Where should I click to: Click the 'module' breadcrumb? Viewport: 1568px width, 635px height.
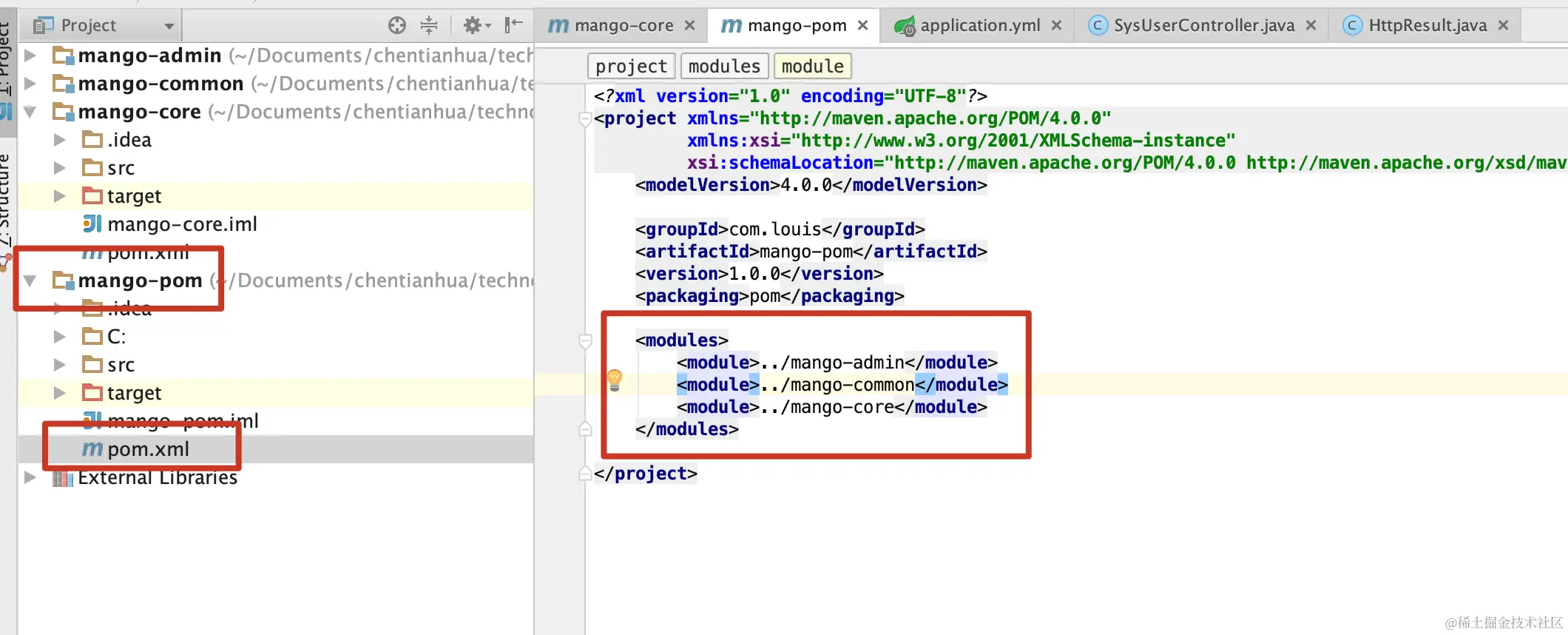[812, 67]
